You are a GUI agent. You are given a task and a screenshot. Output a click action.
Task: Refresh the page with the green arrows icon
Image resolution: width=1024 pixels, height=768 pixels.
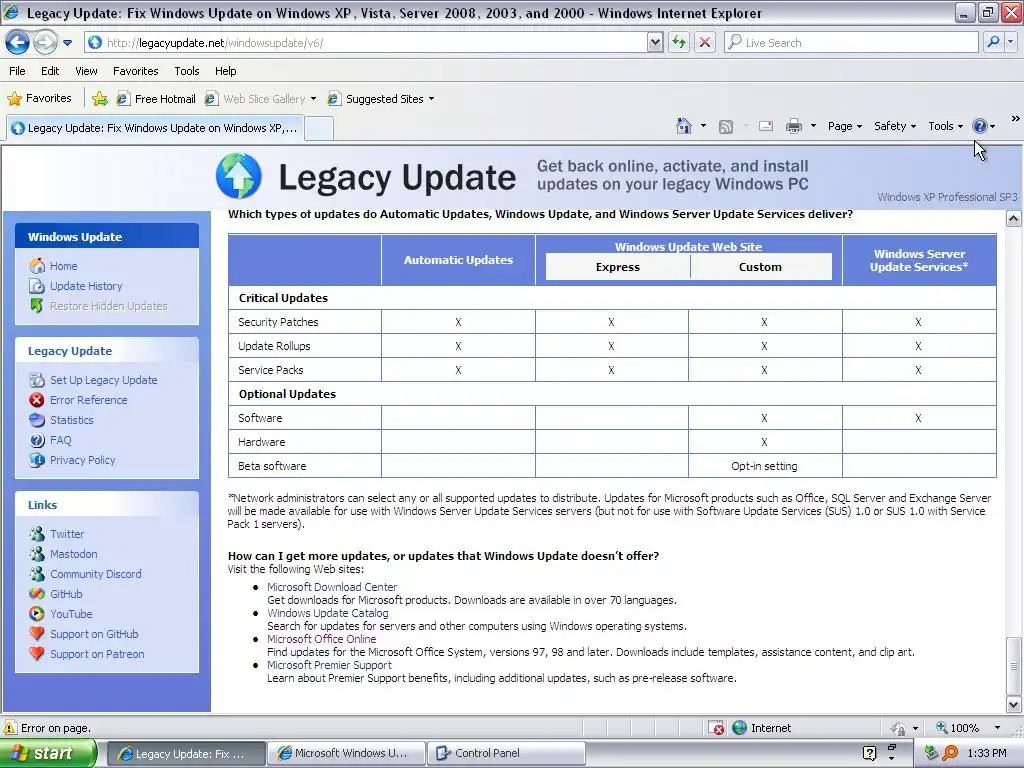[680, 43]
